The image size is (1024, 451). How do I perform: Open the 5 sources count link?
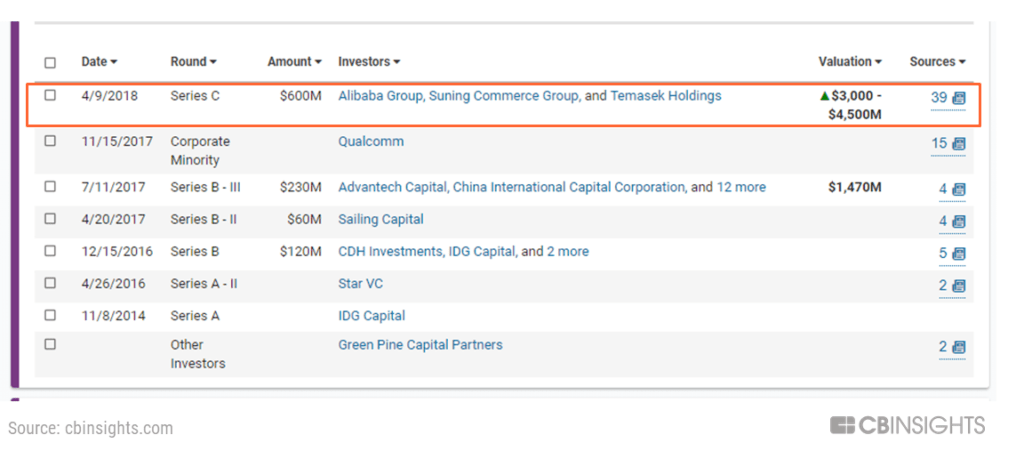(943, 253)
